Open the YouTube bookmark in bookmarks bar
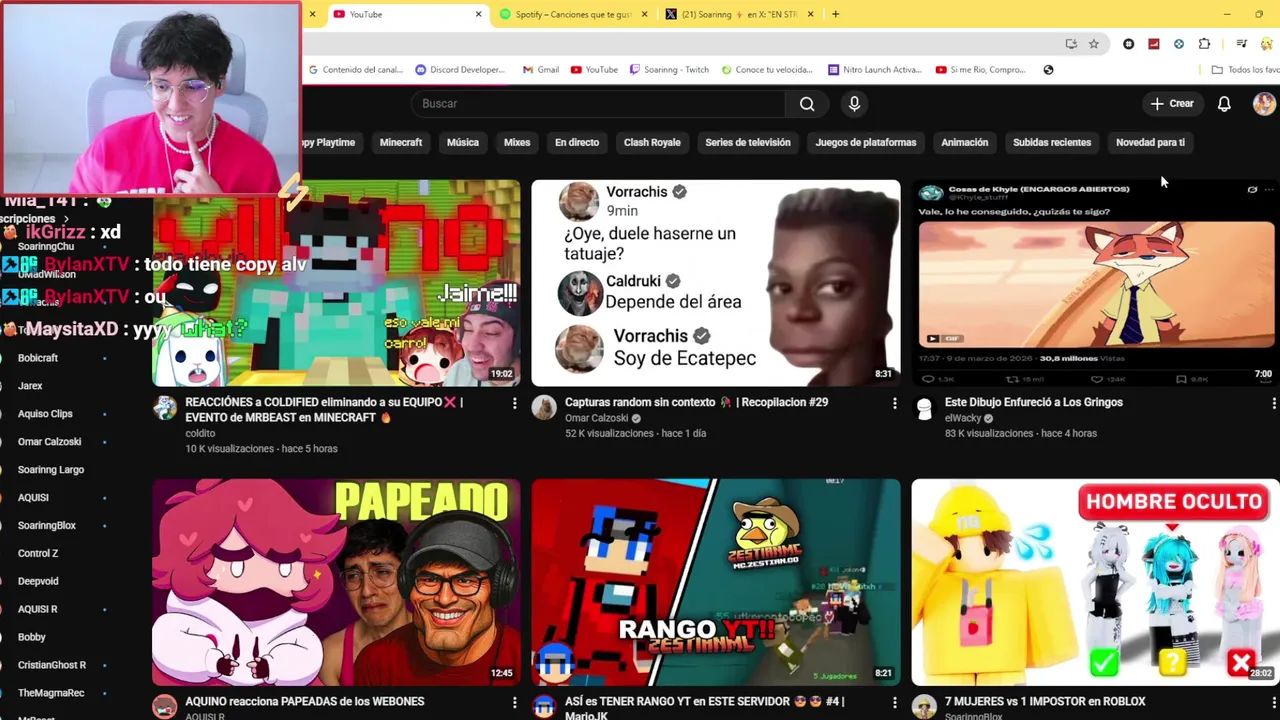 coord(594,70)
